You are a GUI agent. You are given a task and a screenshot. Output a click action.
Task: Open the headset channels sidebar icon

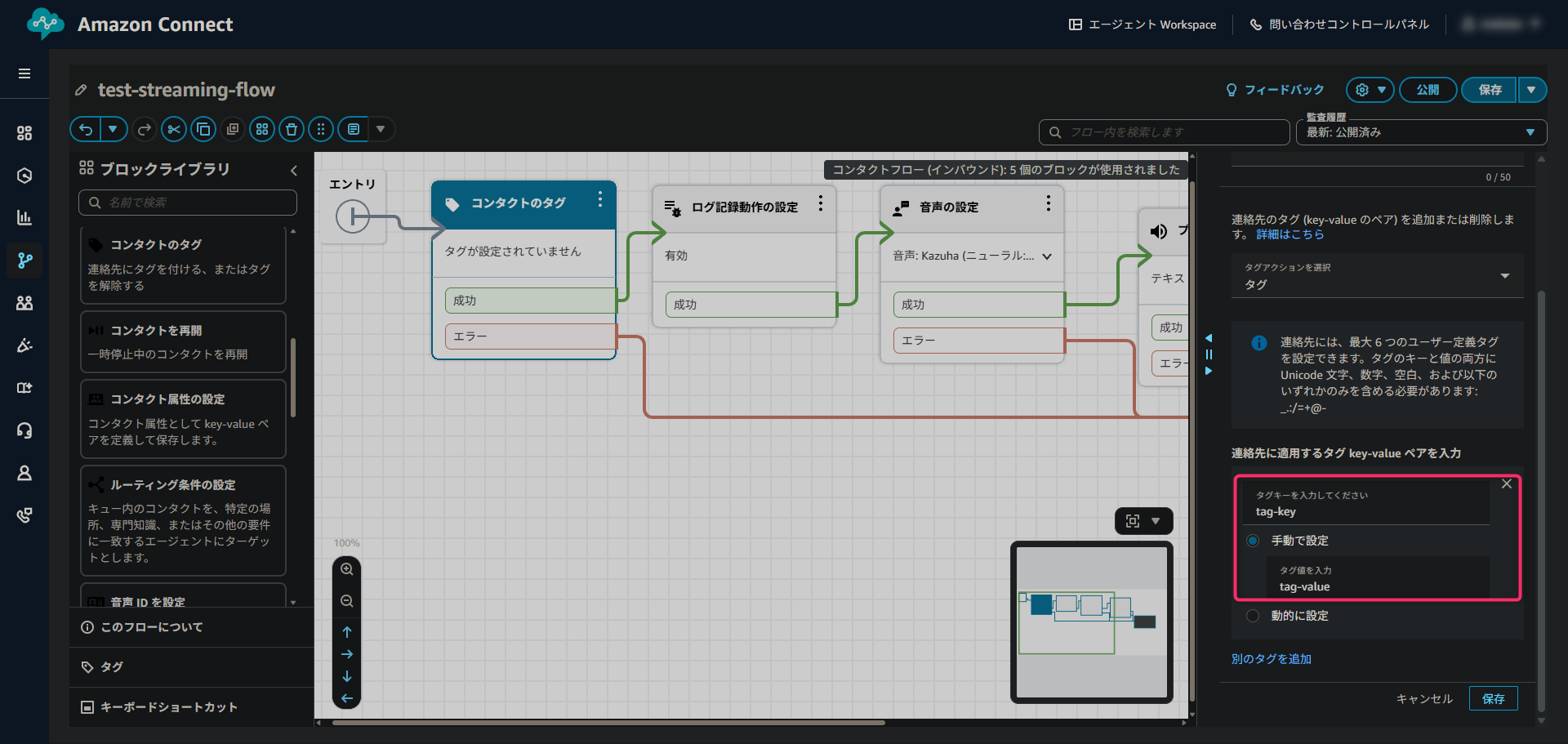(24, 430)
